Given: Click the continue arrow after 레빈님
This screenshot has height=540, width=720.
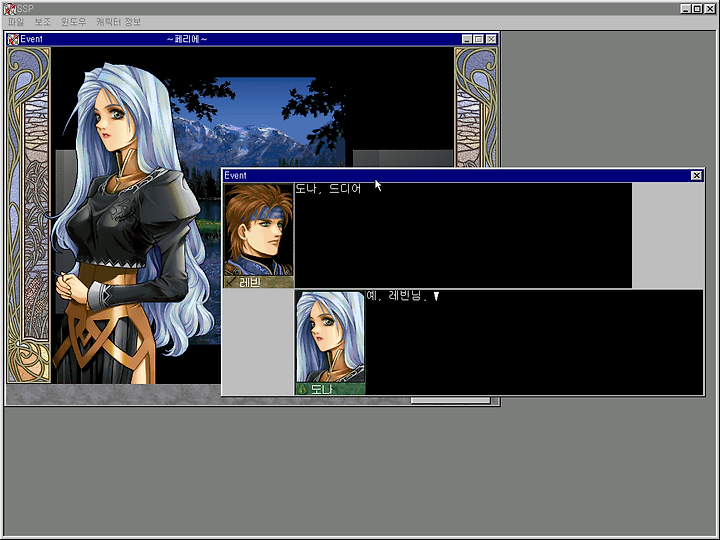Looking at the screenshot, I should point(436,296).
